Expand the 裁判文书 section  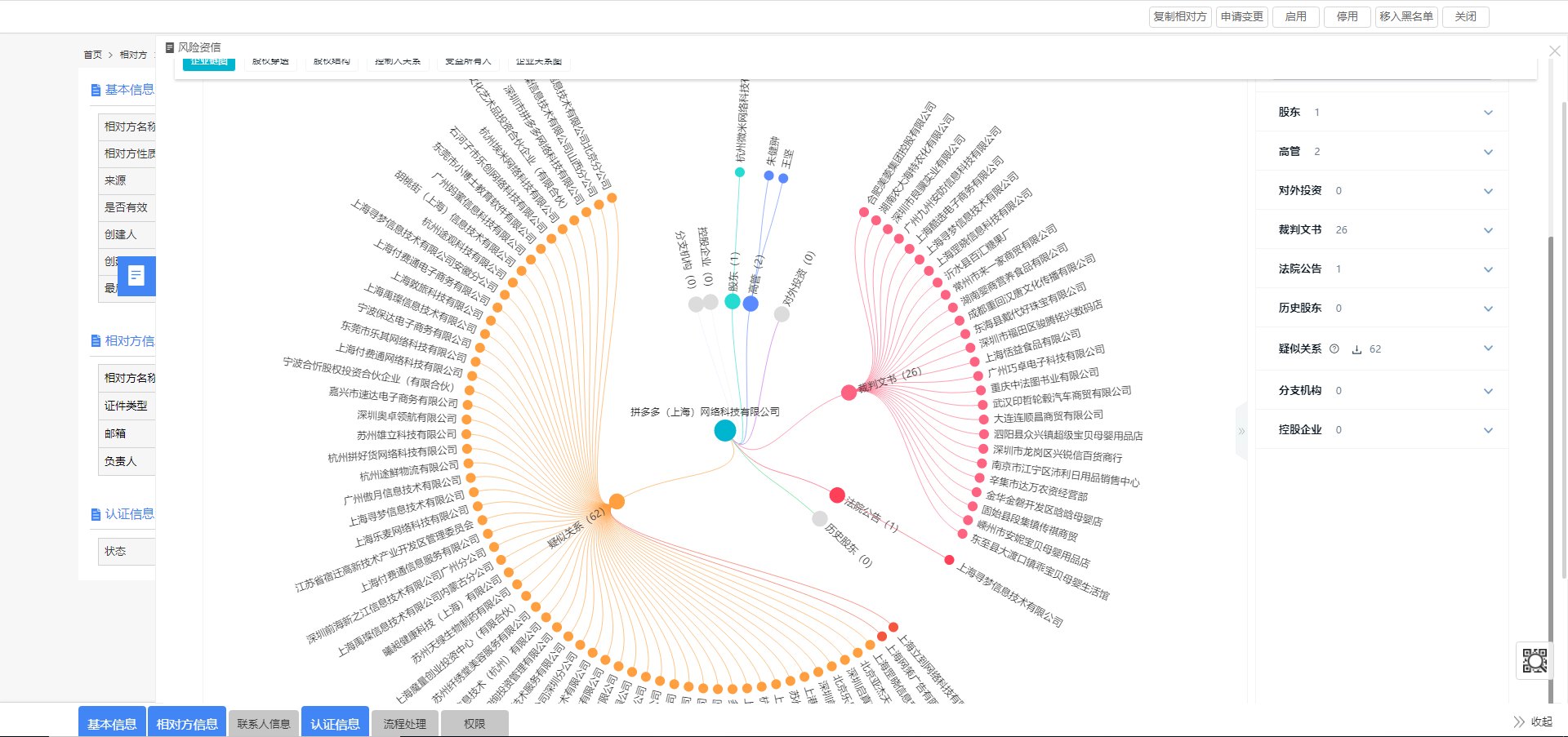pyautogui.click(x=1488, y=230)
